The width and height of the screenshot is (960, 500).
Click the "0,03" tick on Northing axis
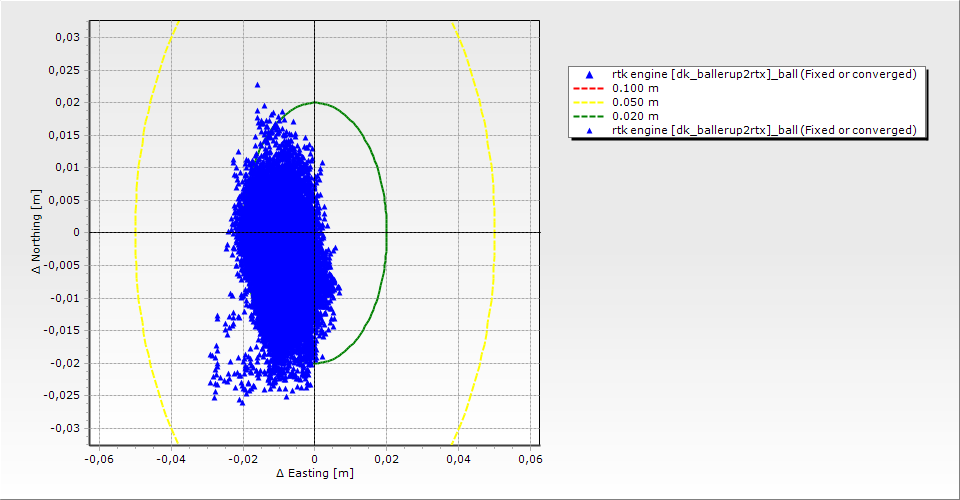67,37
